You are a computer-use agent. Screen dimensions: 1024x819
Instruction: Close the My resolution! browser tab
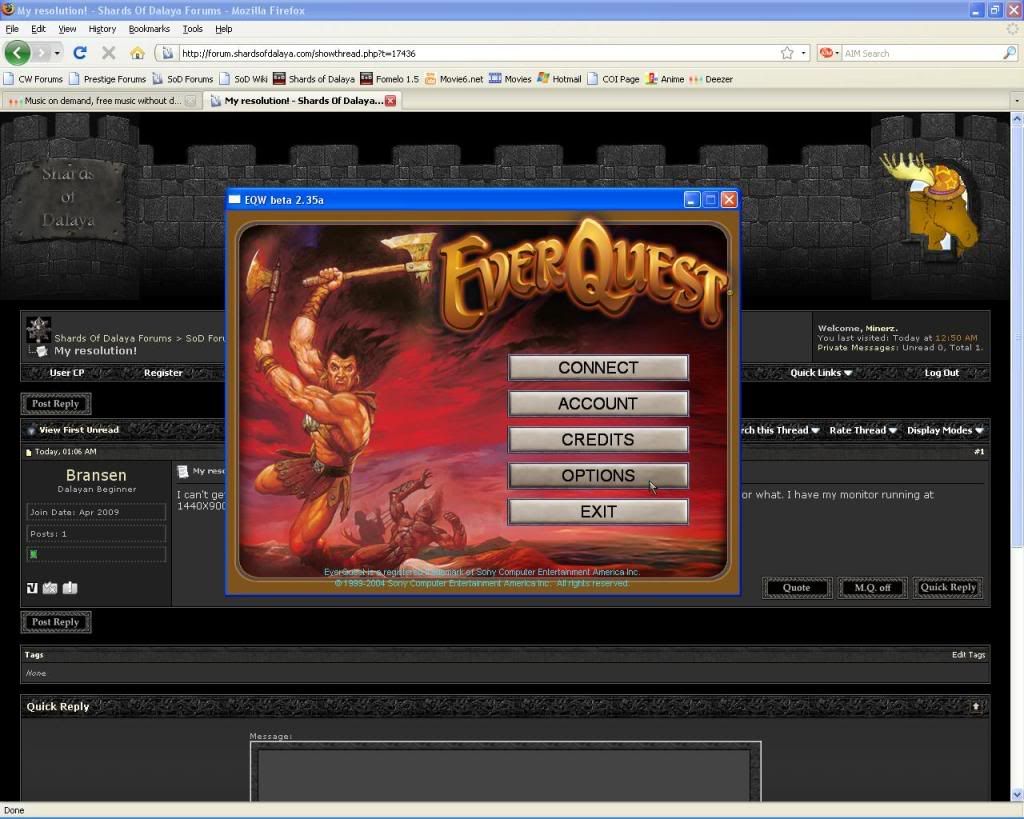(391, 101)
